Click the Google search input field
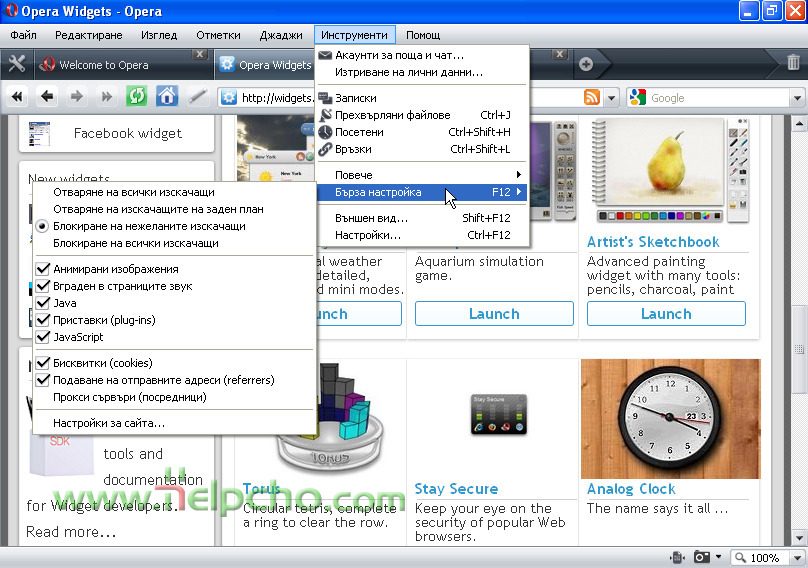The image size is (808, 568). click(x=719, y=97)
